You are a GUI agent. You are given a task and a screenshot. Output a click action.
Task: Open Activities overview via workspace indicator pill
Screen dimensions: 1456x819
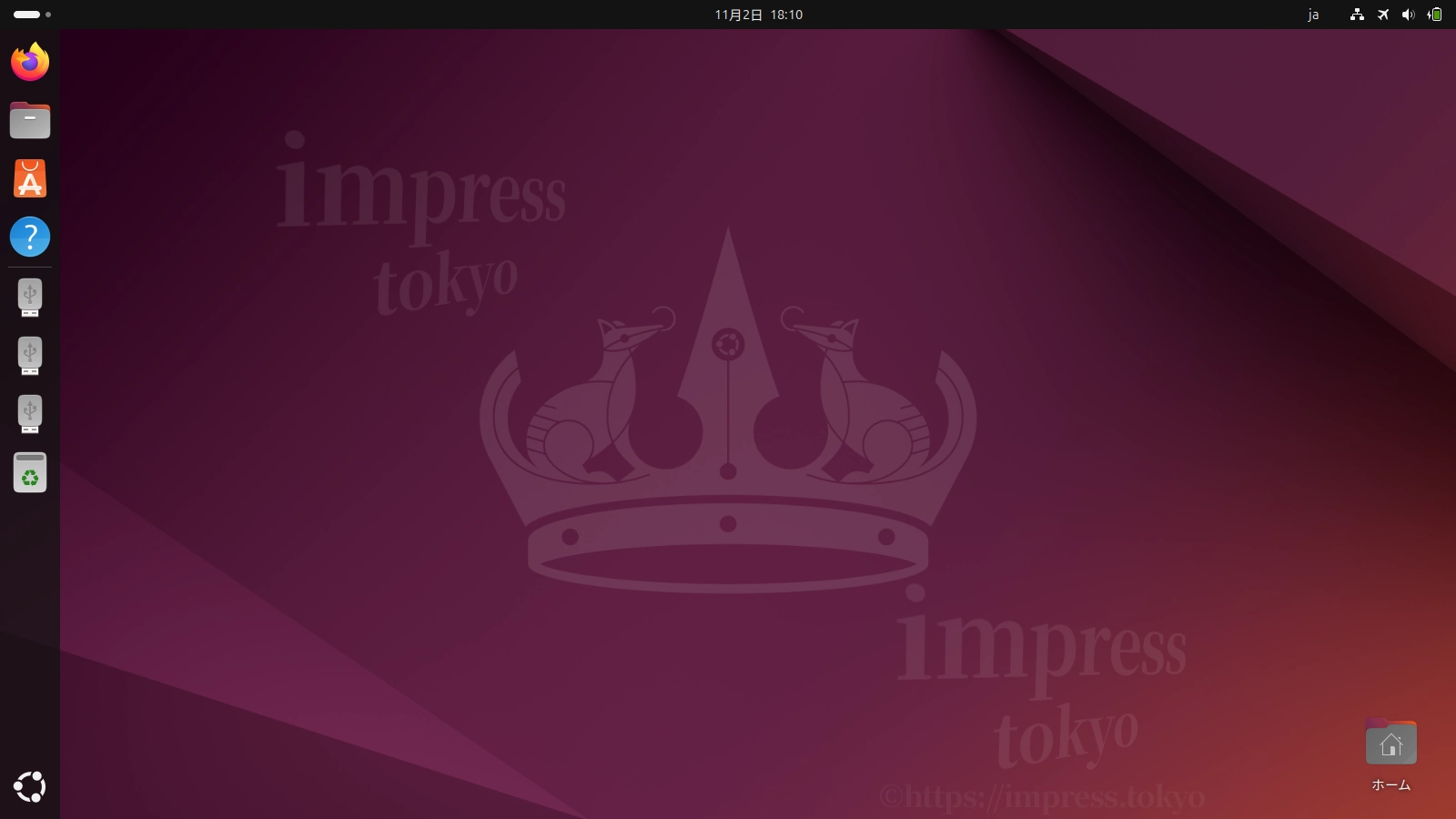[x=32, y=15]
